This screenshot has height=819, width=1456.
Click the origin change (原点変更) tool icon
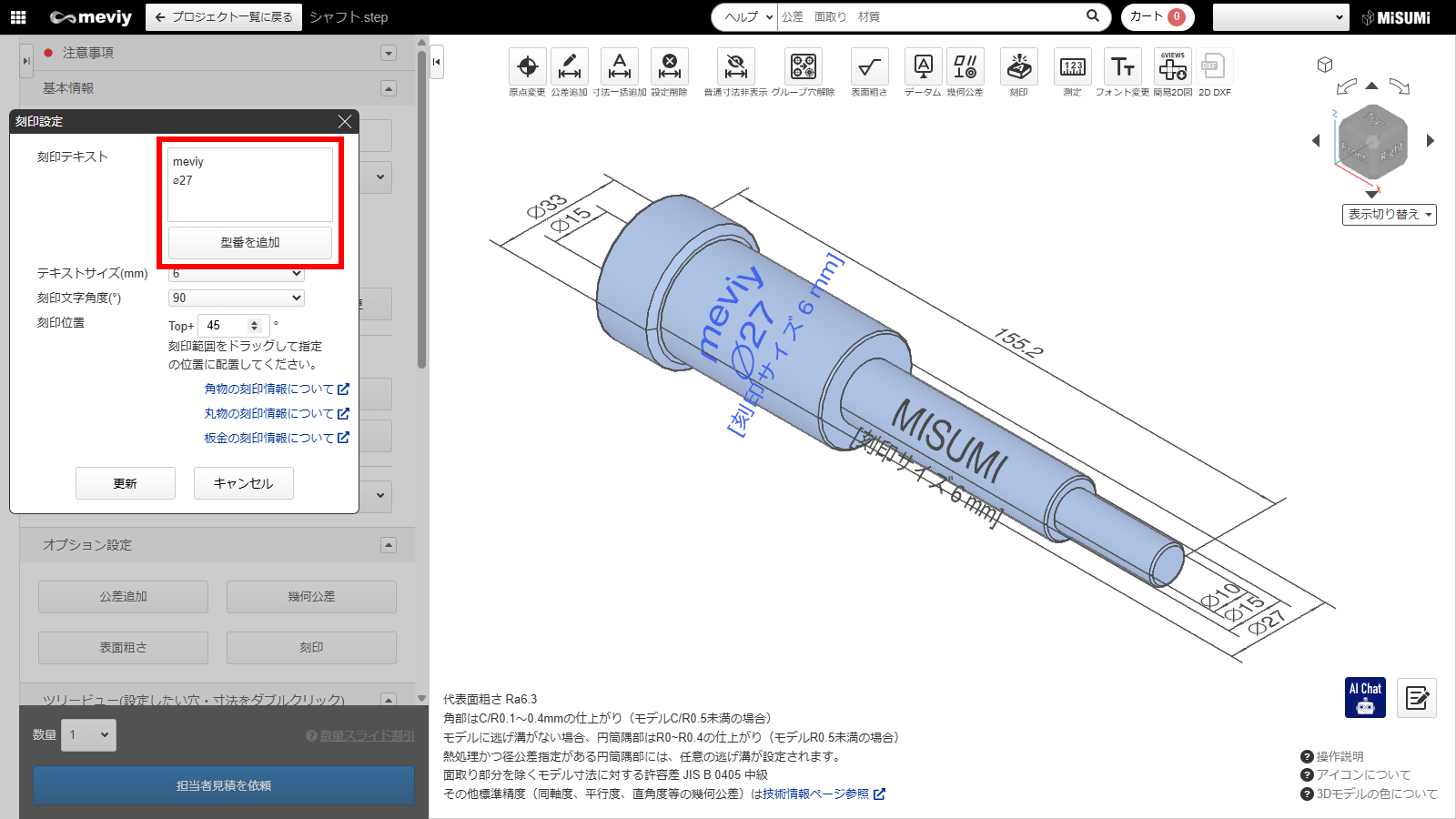tap(527, 67)
